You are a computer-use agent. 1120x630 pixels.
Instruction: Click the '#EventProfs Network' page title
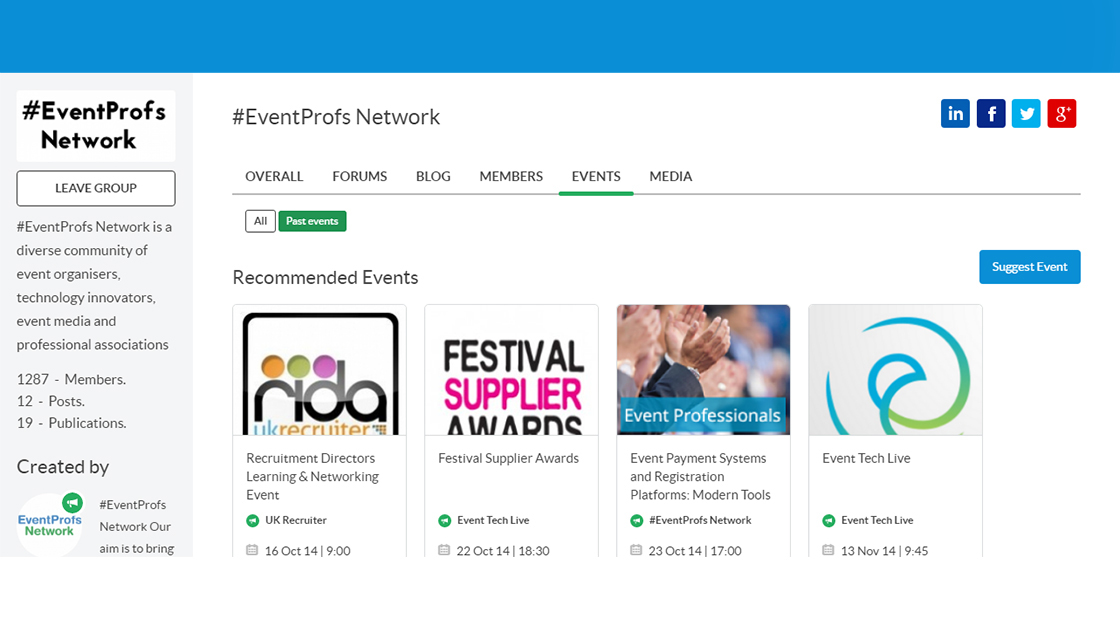pos(336,117)
